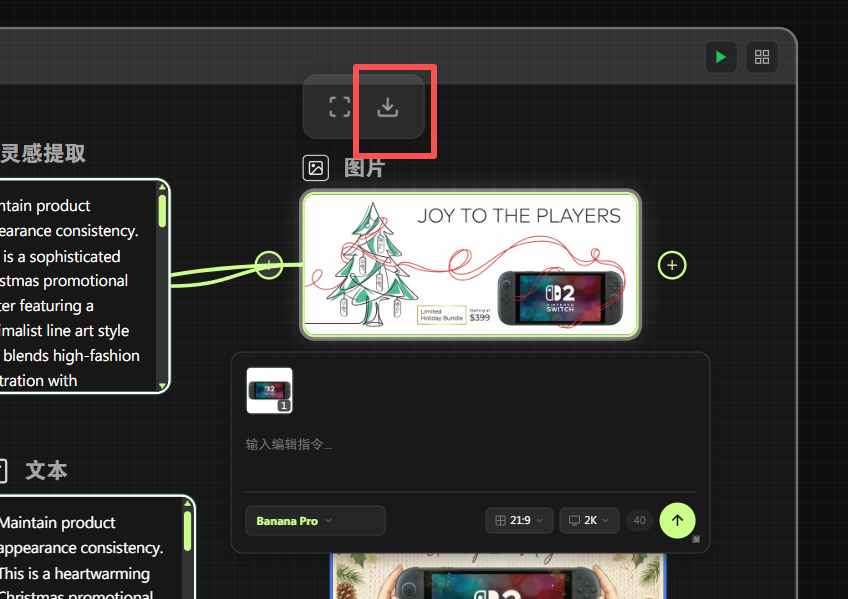Select the reference thumbnail in edit panel
The image size is (848, 599).
(270, 390)
